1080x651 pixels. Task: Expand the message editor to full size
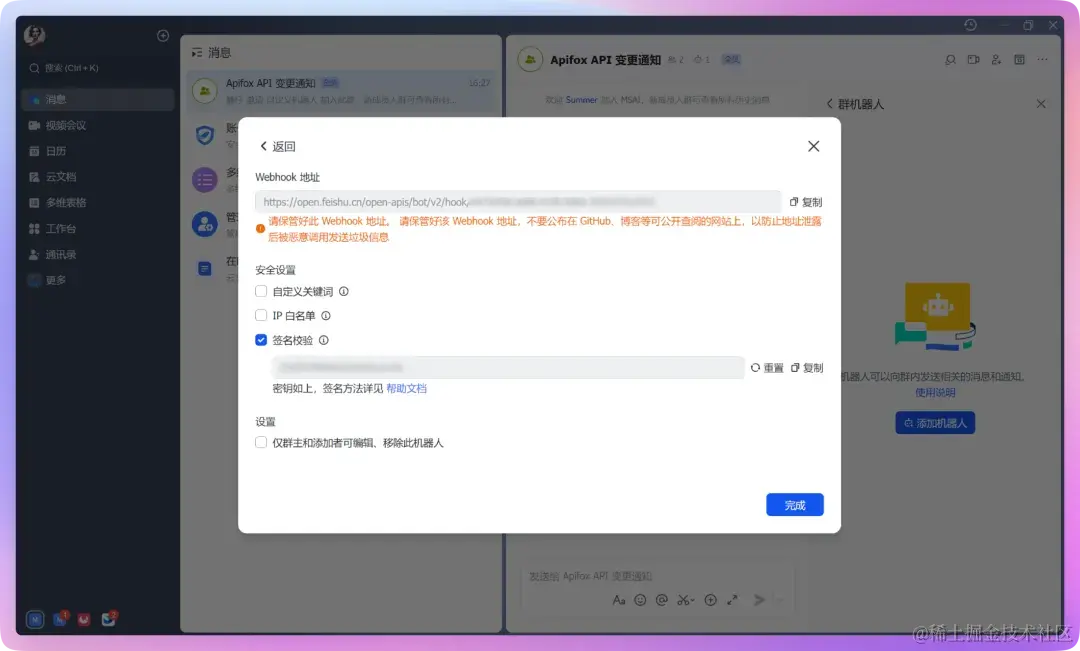pyautogui.click(x=732, y=600)
